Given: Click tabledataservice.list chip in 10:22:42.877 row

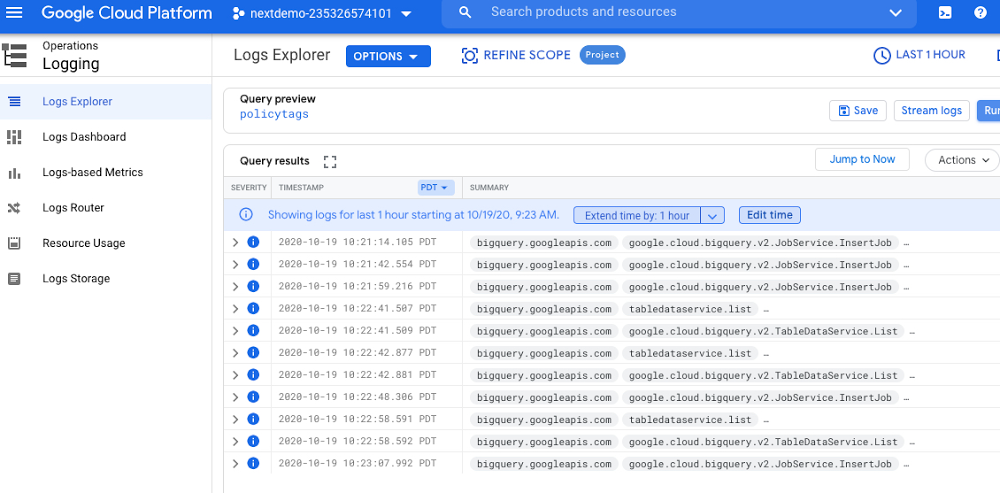Looking at the screenshot, I should [690, 353].
